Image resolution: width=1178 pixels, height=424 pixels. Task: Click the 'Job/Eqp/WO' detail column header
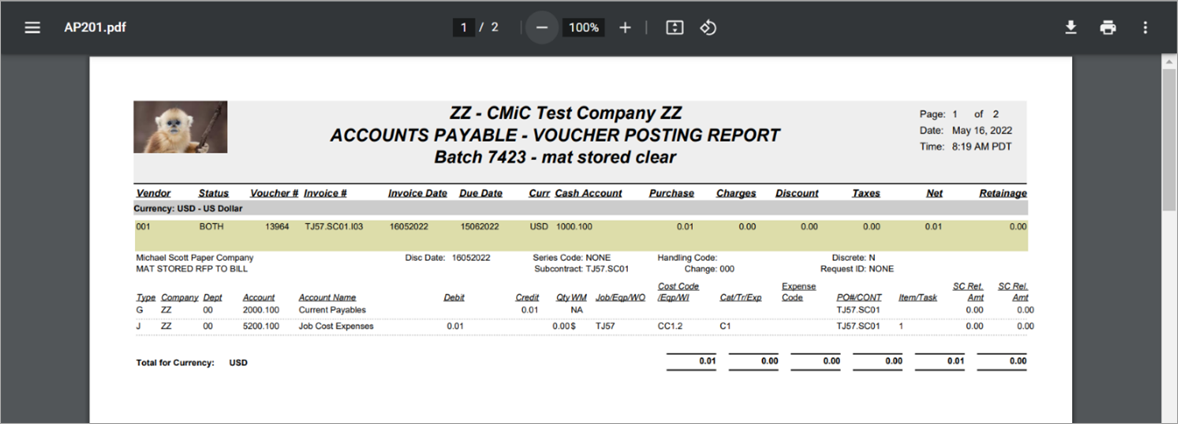coord(621,298)
